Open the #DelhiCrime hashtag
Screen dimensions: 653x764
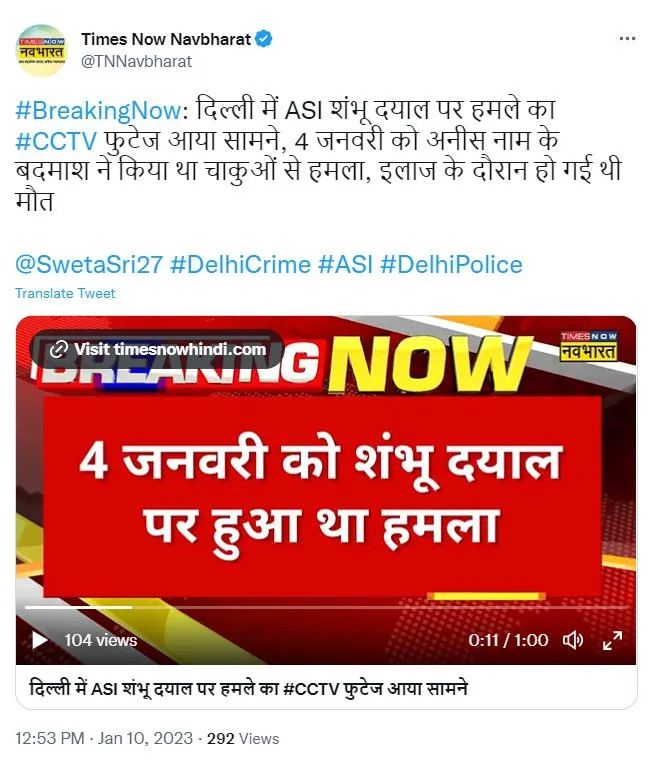pos(240,265)
